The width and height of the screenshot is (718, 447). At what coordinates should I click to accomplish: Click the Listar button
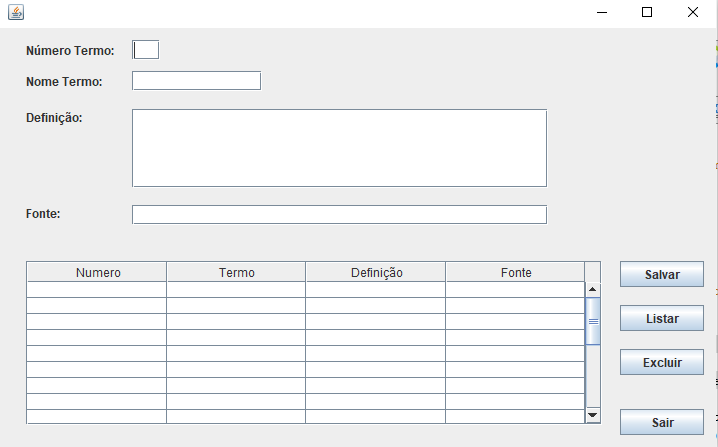point(662,318)
